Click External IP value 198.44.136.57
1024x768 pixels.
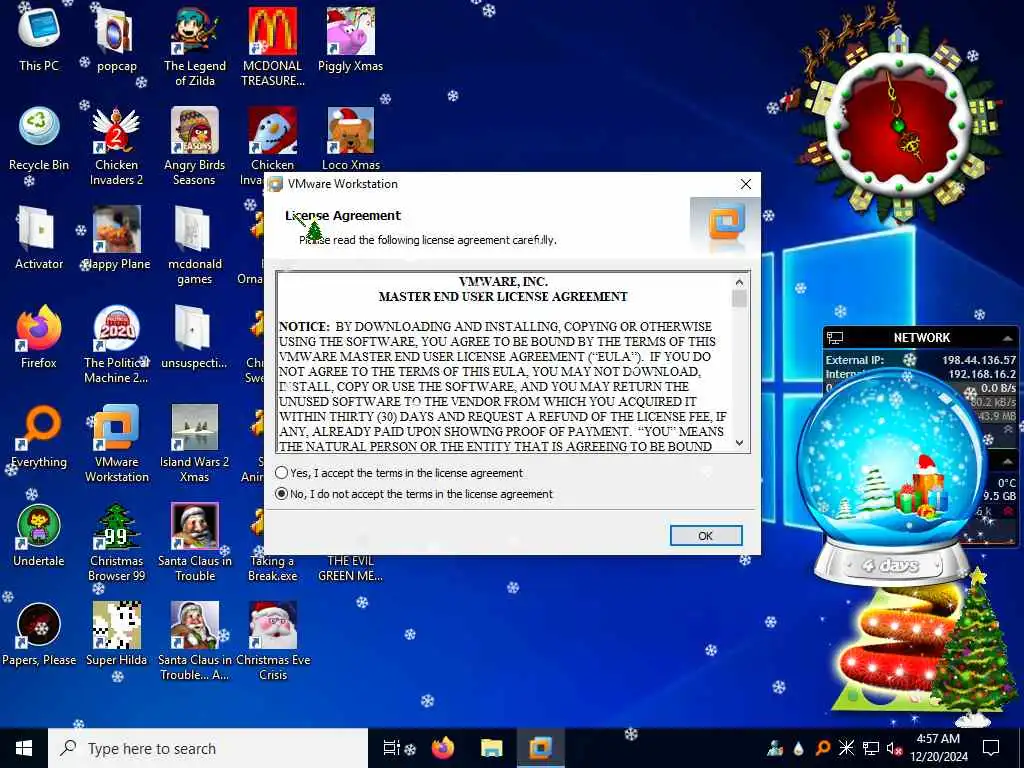tap(978, 360)
